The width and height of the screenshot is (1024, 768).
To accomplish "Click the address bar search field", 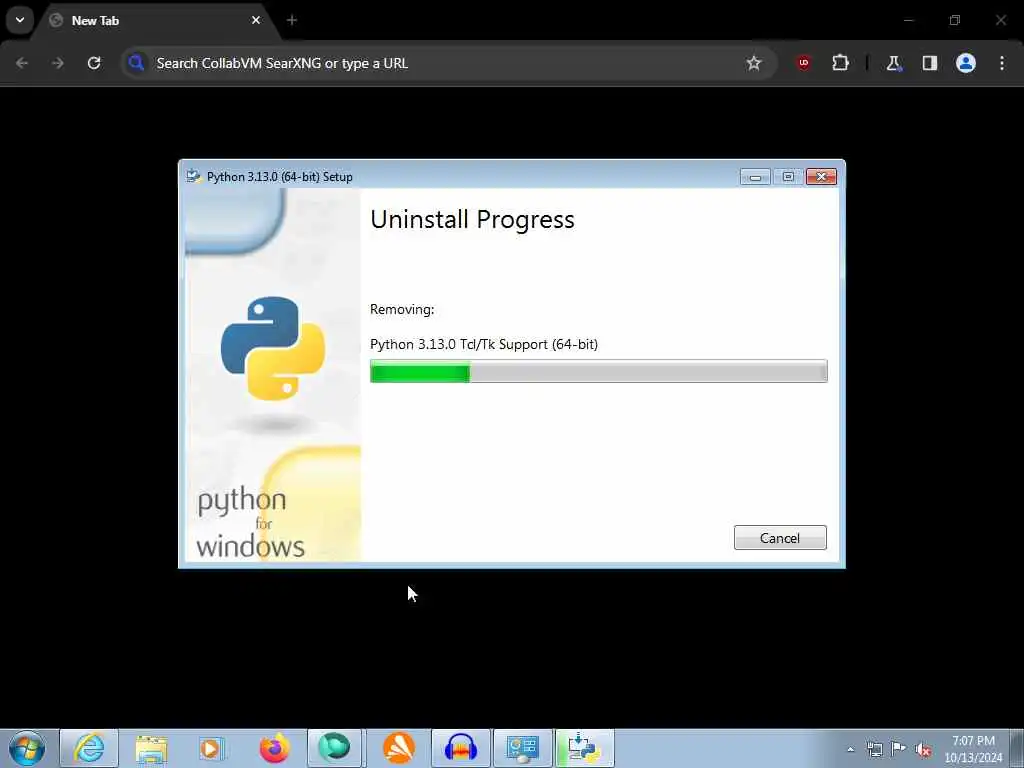I will coord(447,63).
